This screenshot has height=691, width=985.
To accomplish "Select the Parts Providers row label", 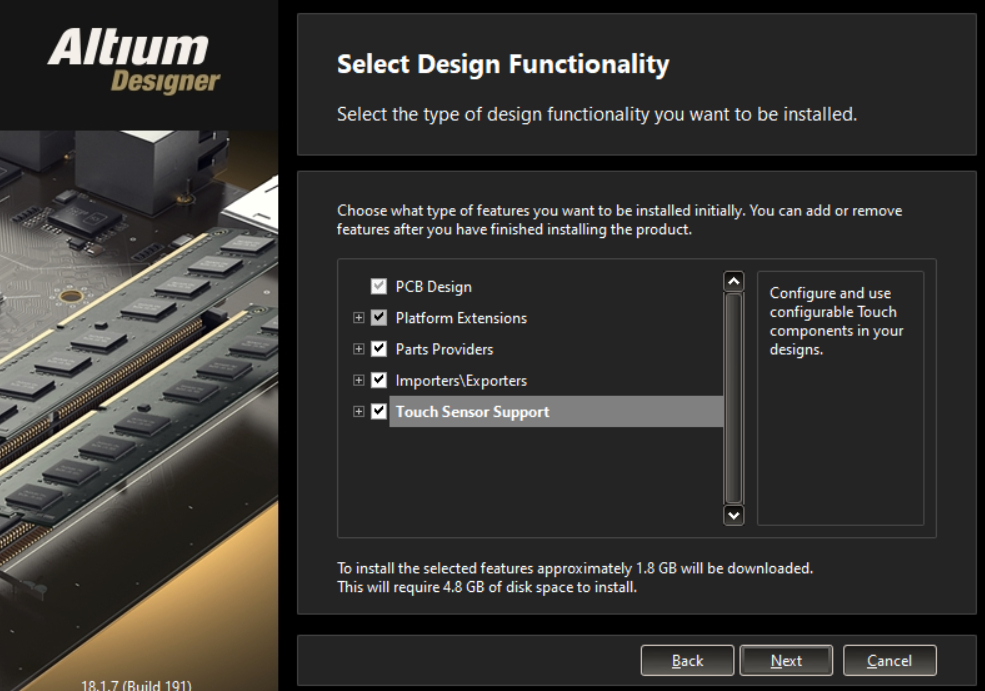I will click(444, 349).
